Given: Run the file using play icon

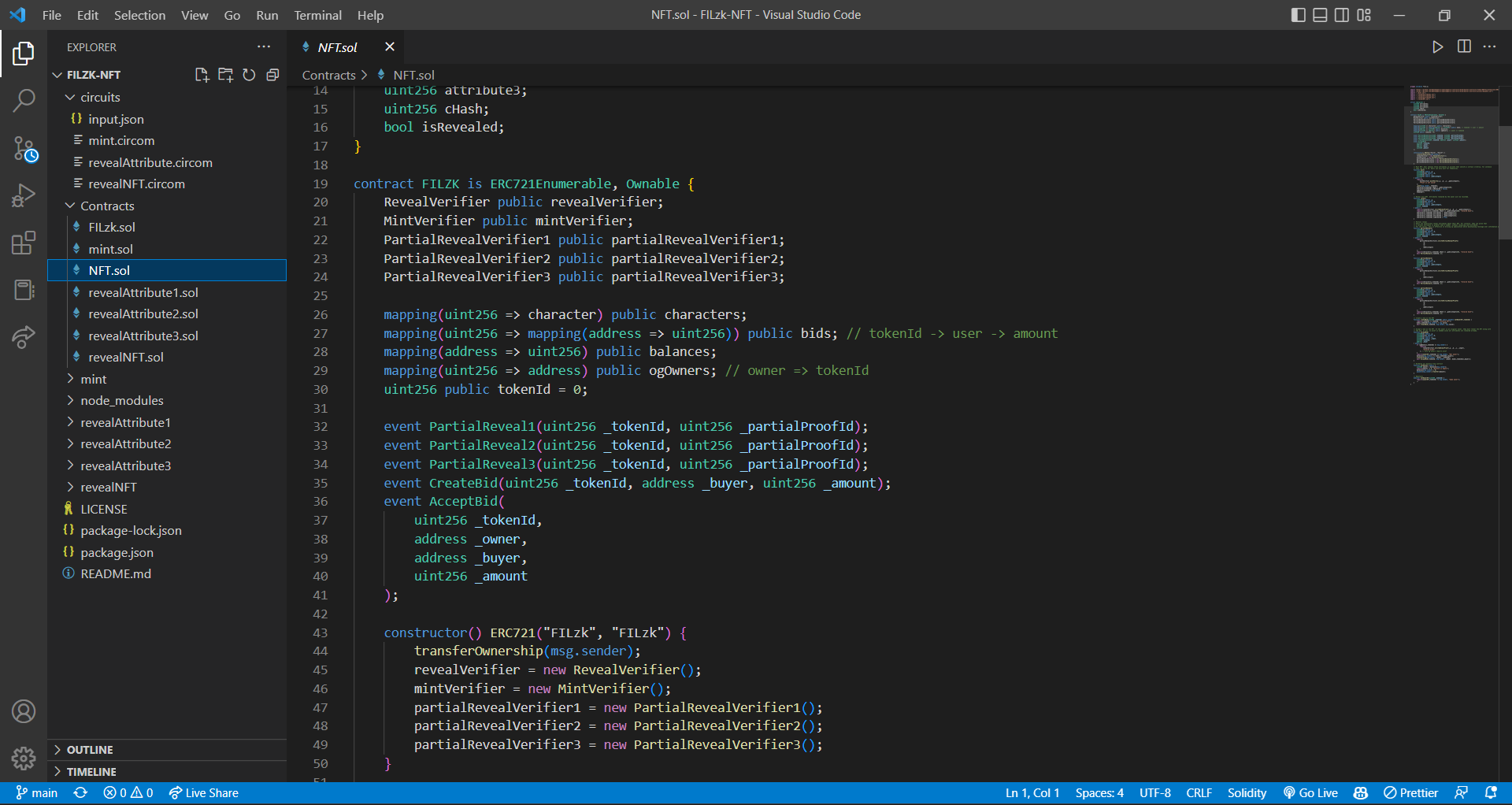Looking at the screenshot, I should [x=1437, y=46].
